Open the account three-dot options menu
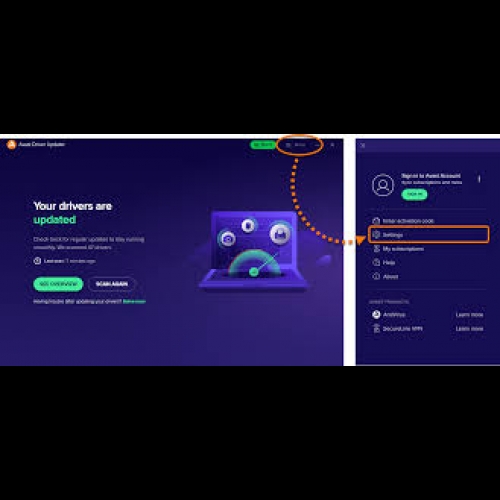Screen dimensions: 500x500 click(x=479, y=179)
